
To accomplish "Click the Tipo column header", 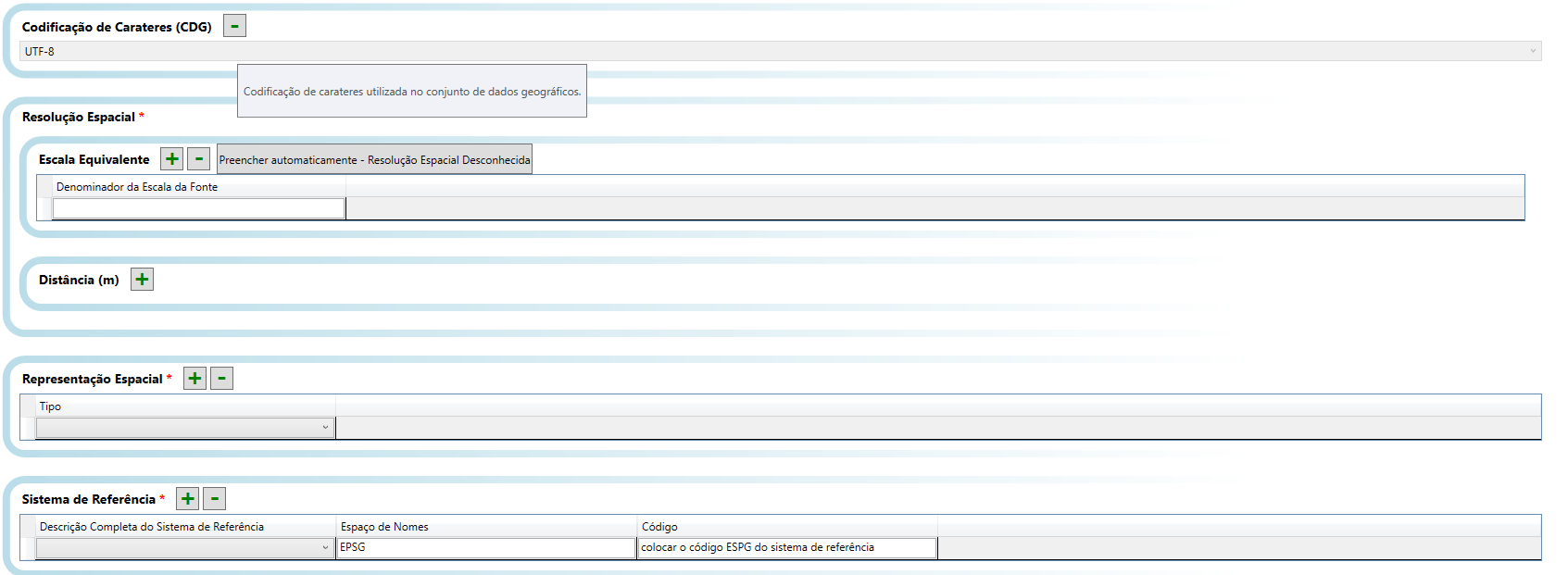I will 51,406.
